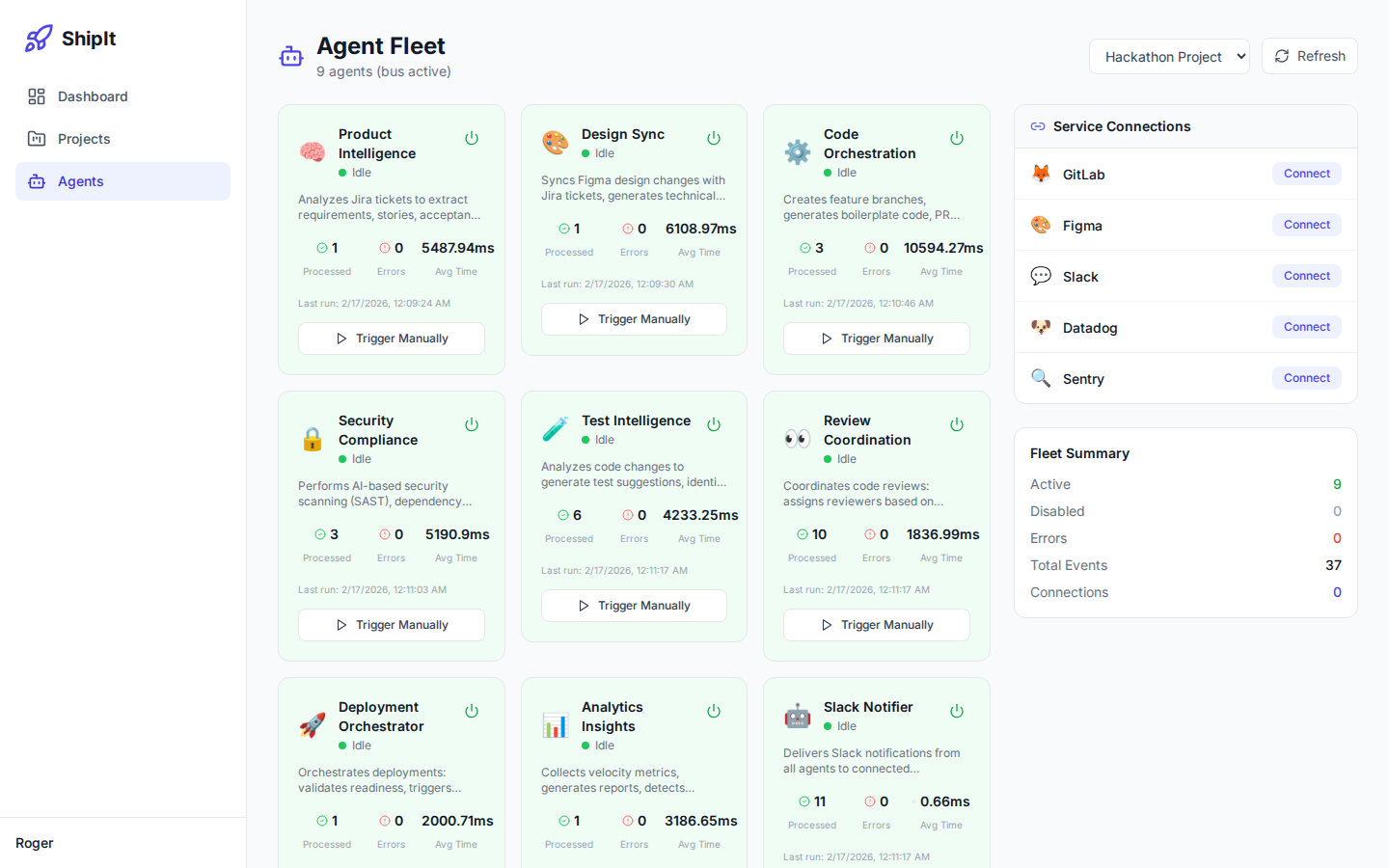Click the Dashboard grid icon in sidebar
This screenshot has width=1389, height=868.
pyautogui.click(x=37, y=96)
